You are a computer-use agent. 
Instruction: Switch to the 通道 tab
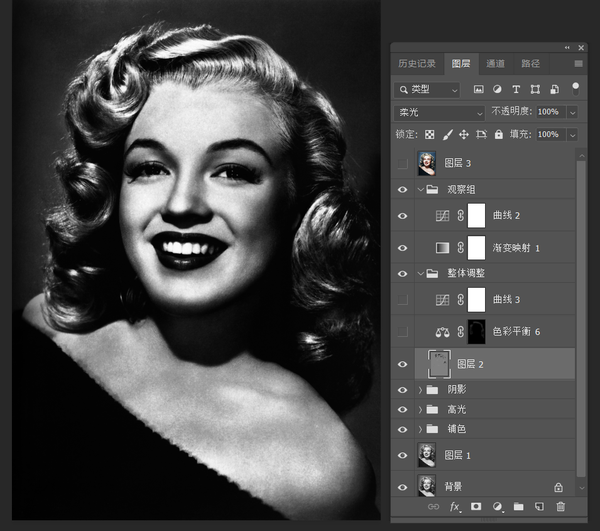pyautogui.click(x=495, y=63)
